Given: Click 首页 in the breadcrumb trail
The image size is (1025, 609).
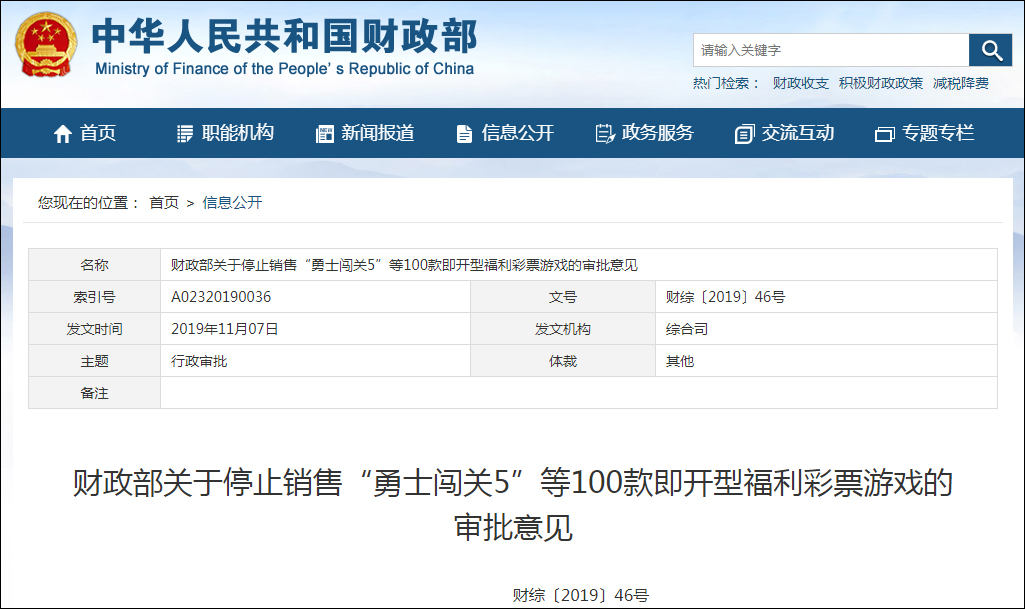Looking at the screenshot, I should click(x=164, y=203).
